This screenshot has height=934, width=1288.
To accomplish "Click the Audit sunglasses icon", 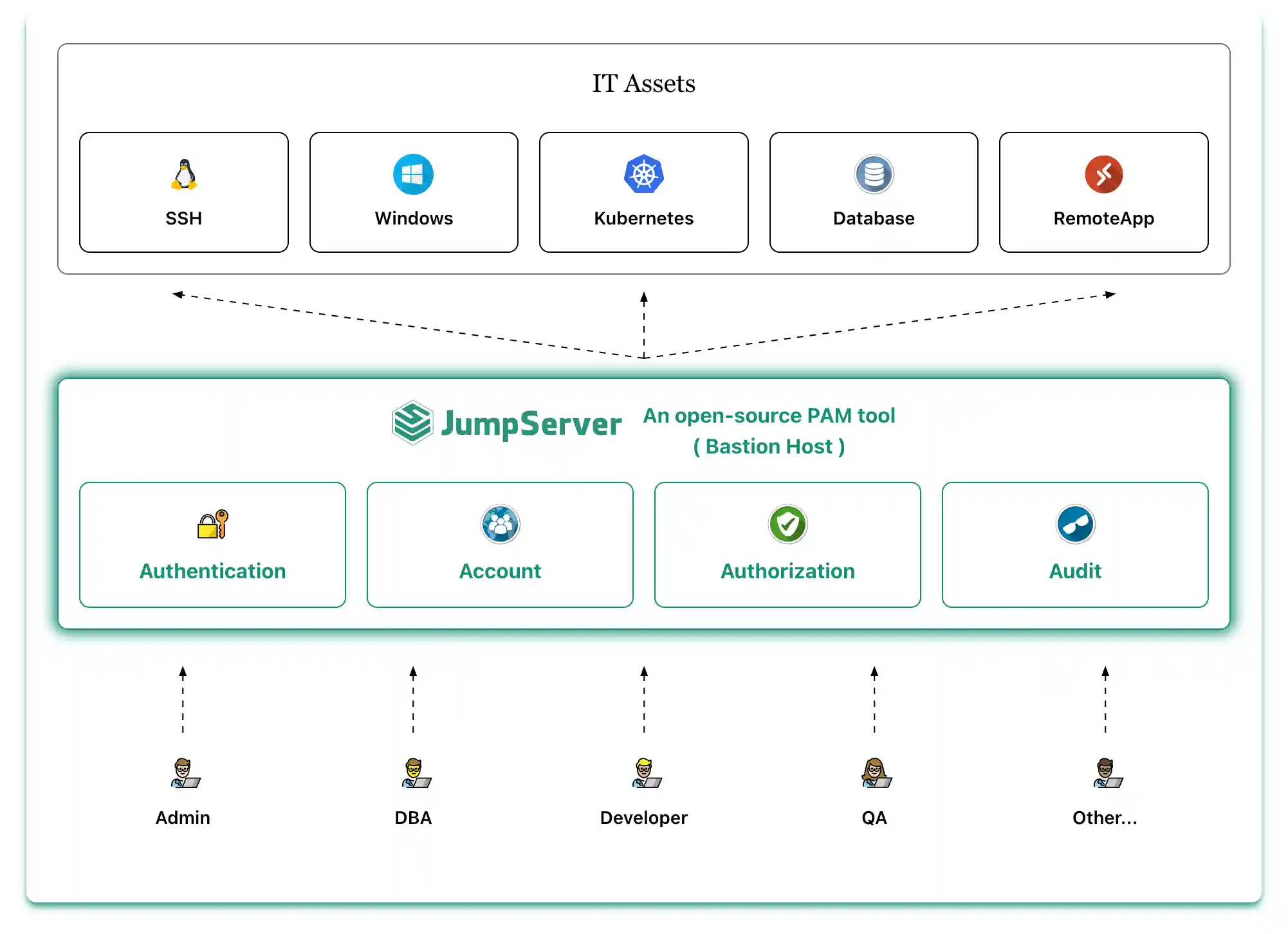I will [x=1075, y=524].
